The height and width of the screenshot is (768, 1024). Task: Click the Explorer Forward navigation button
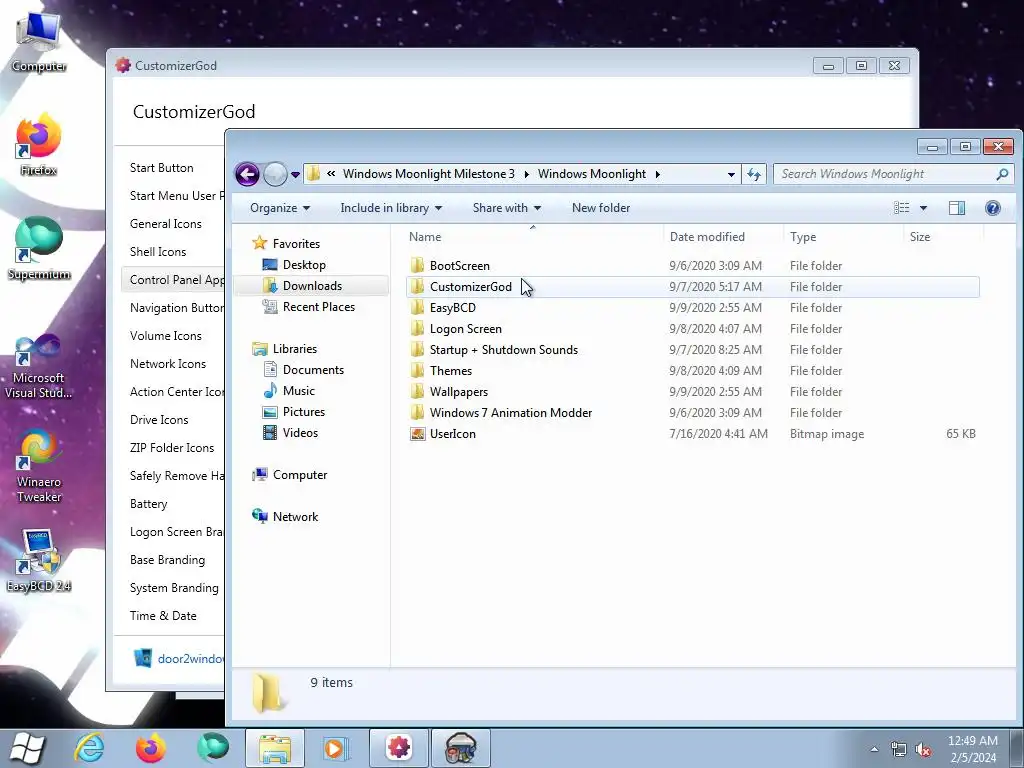tap(275, 174)
